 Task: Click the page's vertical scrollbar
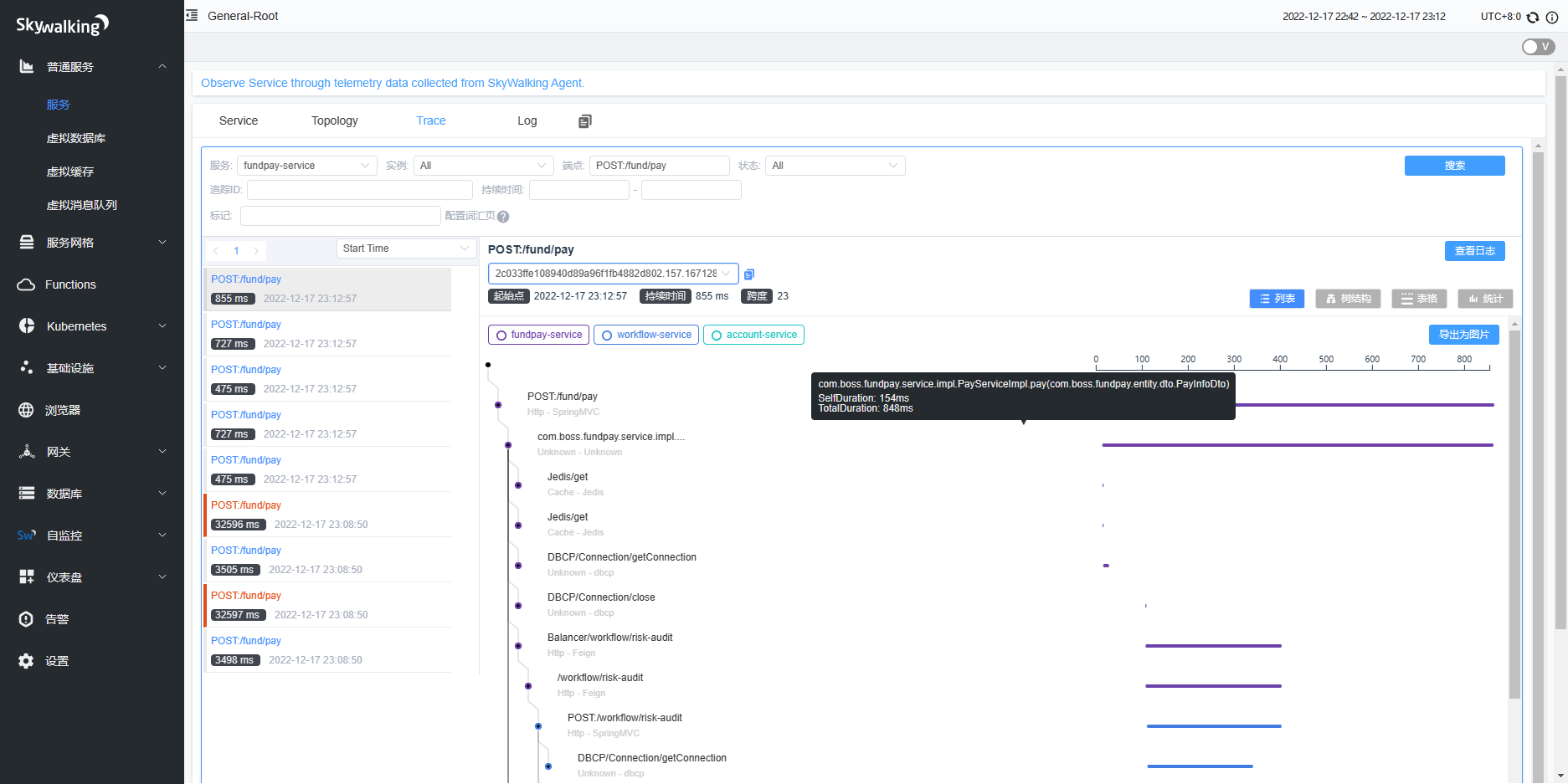tap(1560, 351)
